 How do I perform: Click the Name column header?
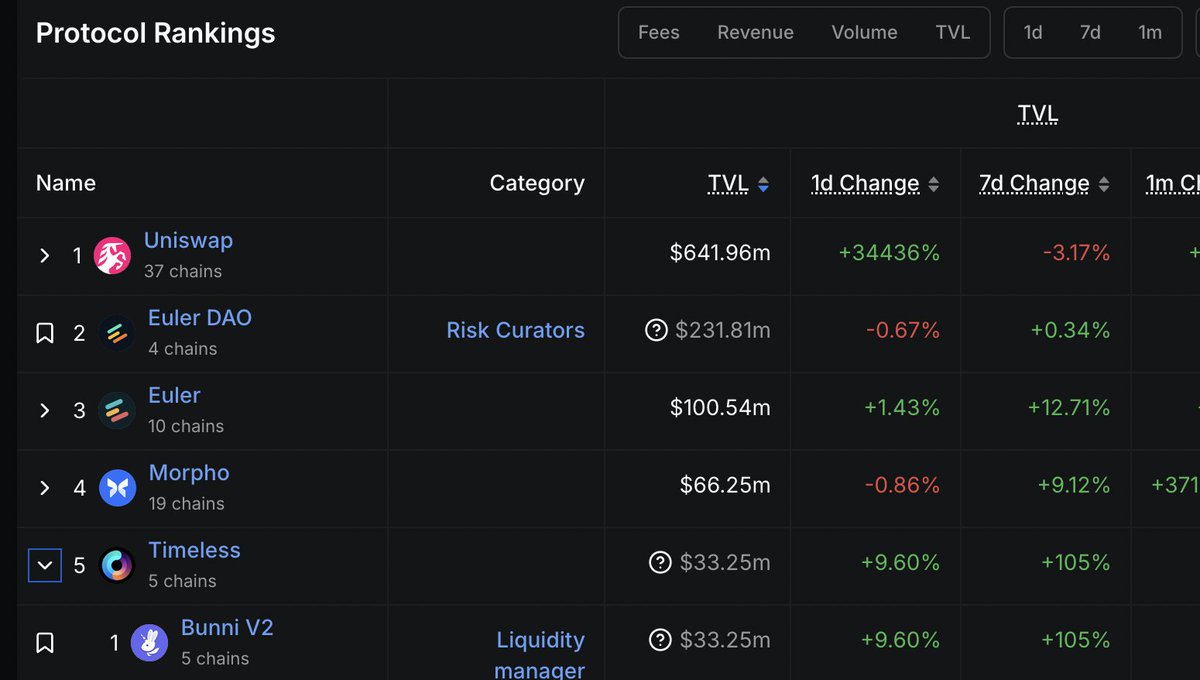pos(66,183)
